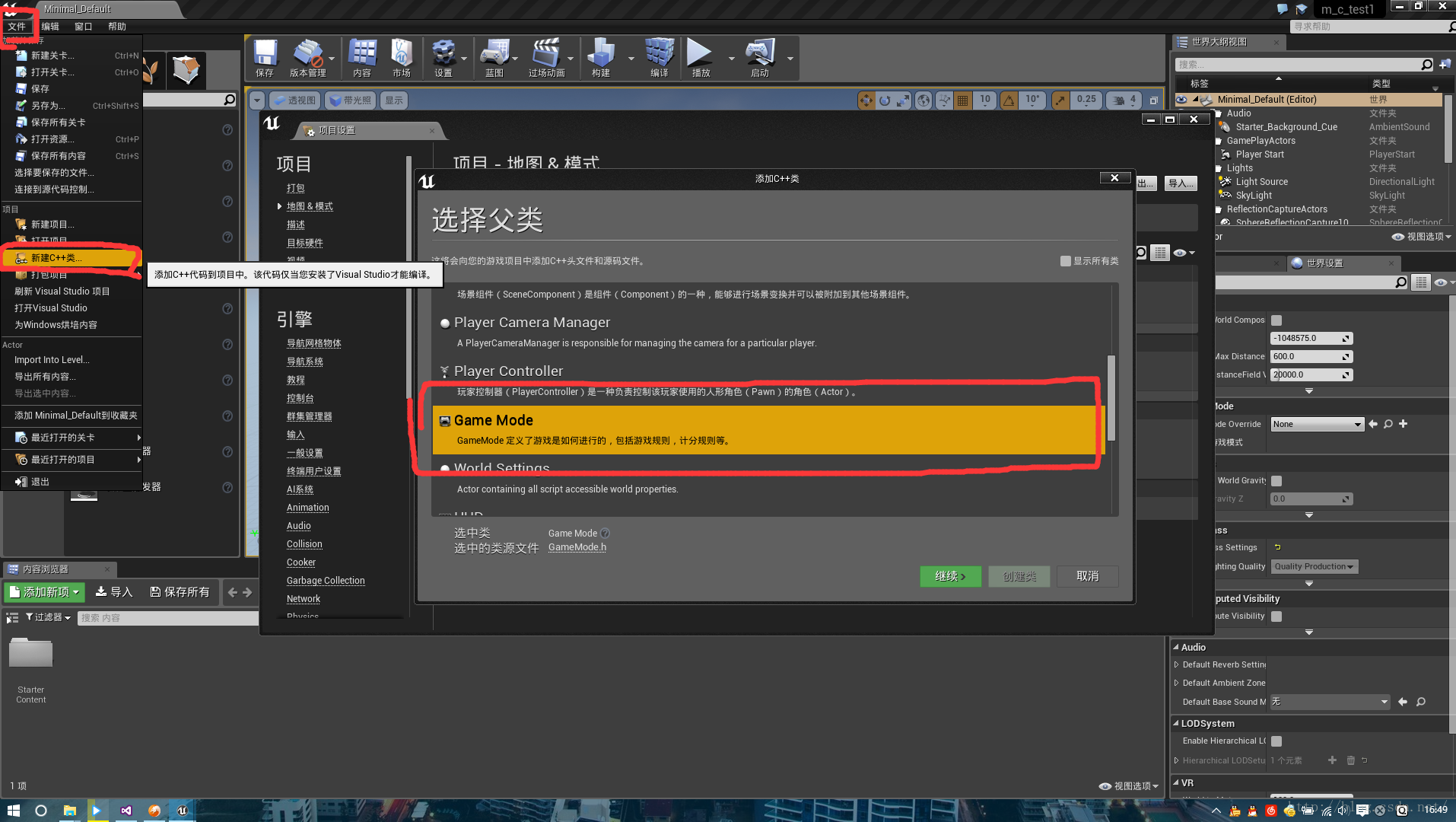Open Recent Levels submenu

(72, 438)
